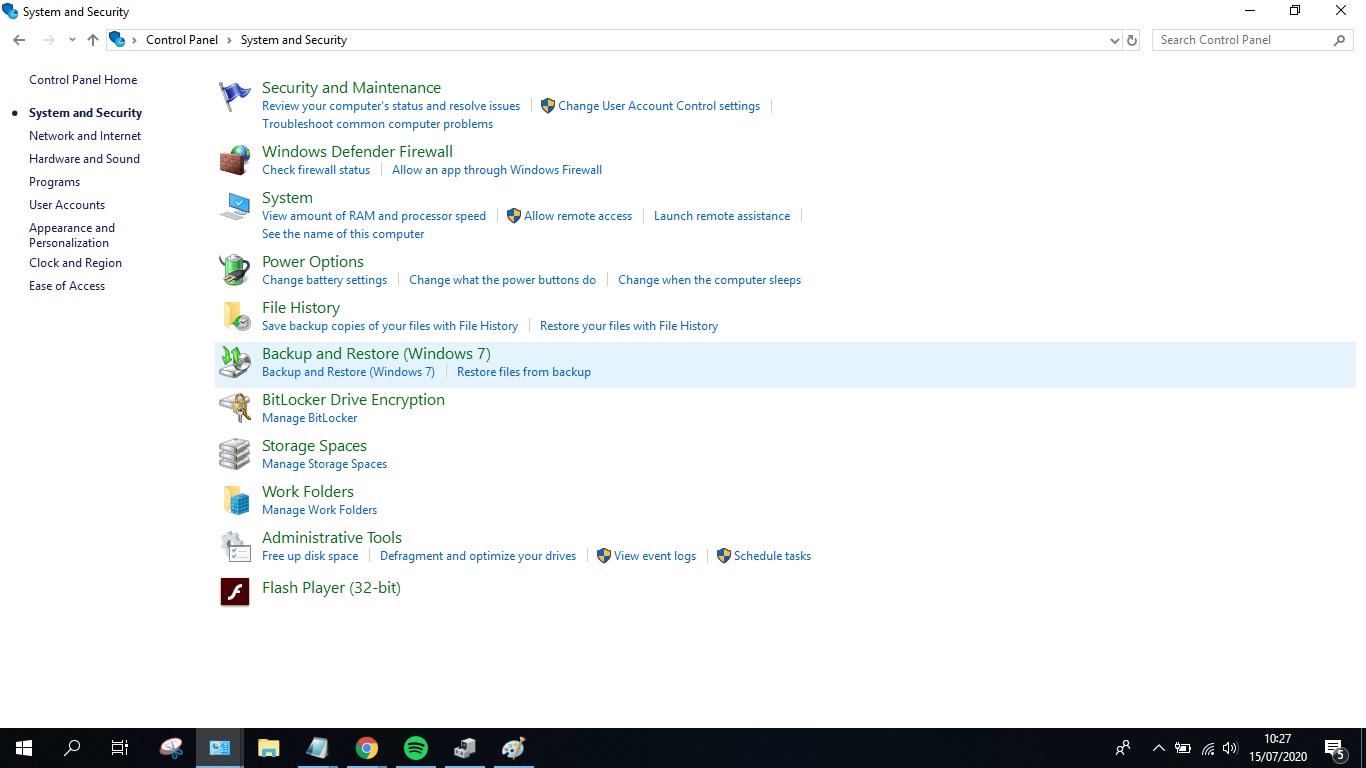Image resolution: width=1366 pixels, height=768 pixels.
Task: Select Programs in sidebar
Action: pyautogui.click(x=54, y=182)
